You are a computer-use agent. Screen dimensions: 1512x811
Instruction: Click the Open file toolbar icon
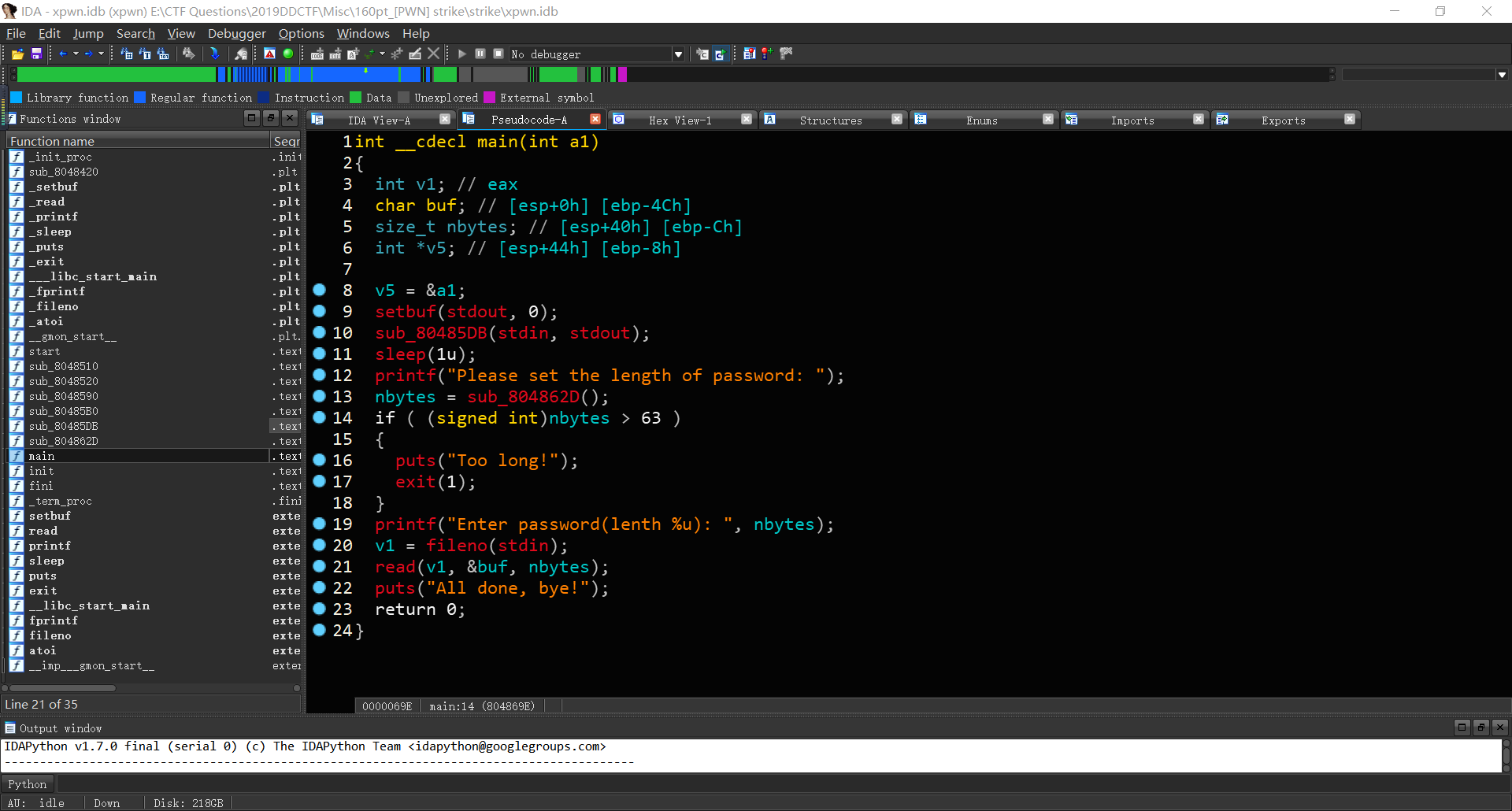pos(17,54)
